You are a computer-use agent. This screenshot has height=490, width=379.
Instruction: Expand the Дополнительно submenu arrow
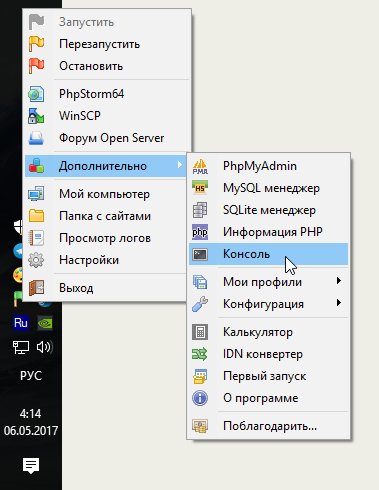(x=180, y=164)
